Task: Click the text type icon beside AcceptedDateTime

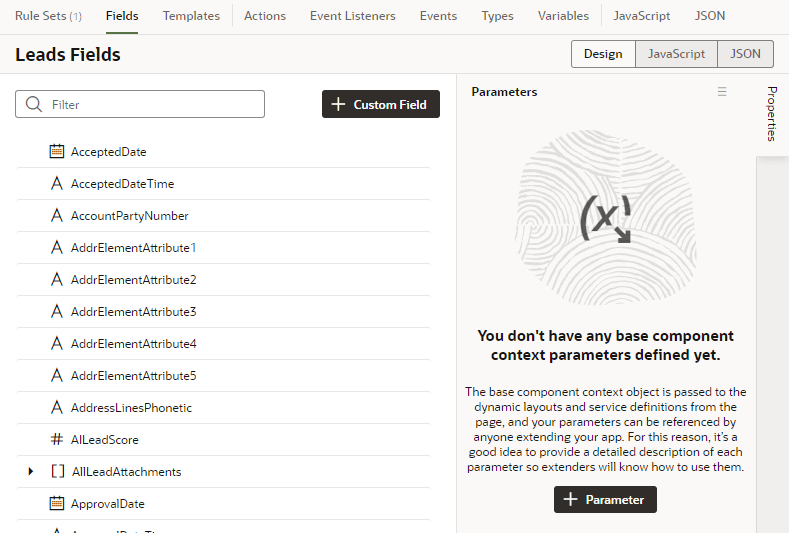Action: [57, 184]
